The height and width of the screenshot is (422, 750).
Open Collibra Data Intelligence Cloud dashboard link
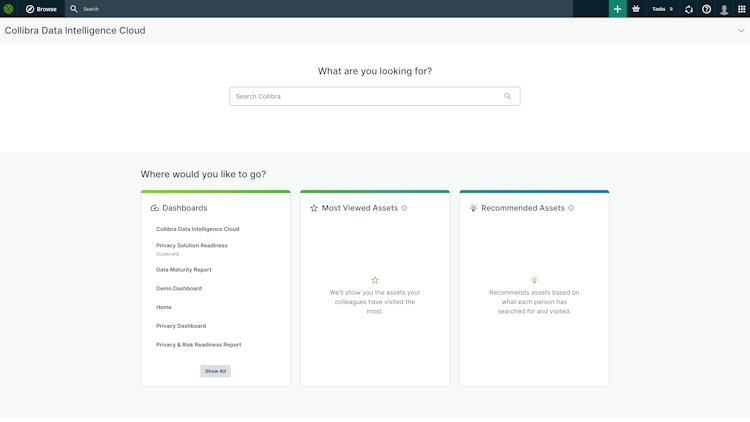tap(198, 229)
